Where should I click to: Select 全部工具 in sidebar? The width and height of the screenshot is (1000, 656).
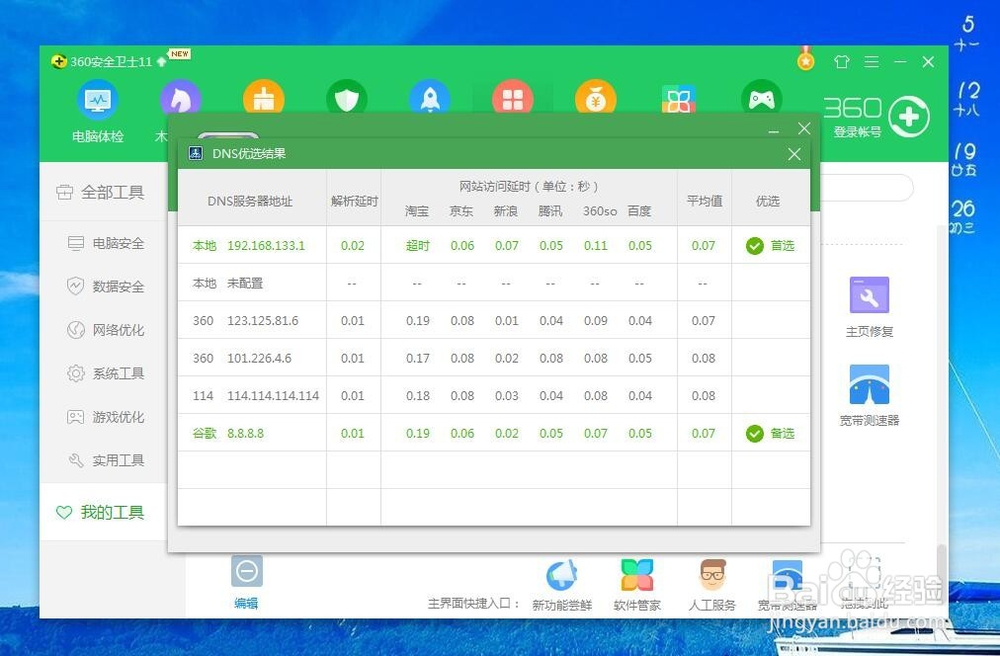pos(101,192)
